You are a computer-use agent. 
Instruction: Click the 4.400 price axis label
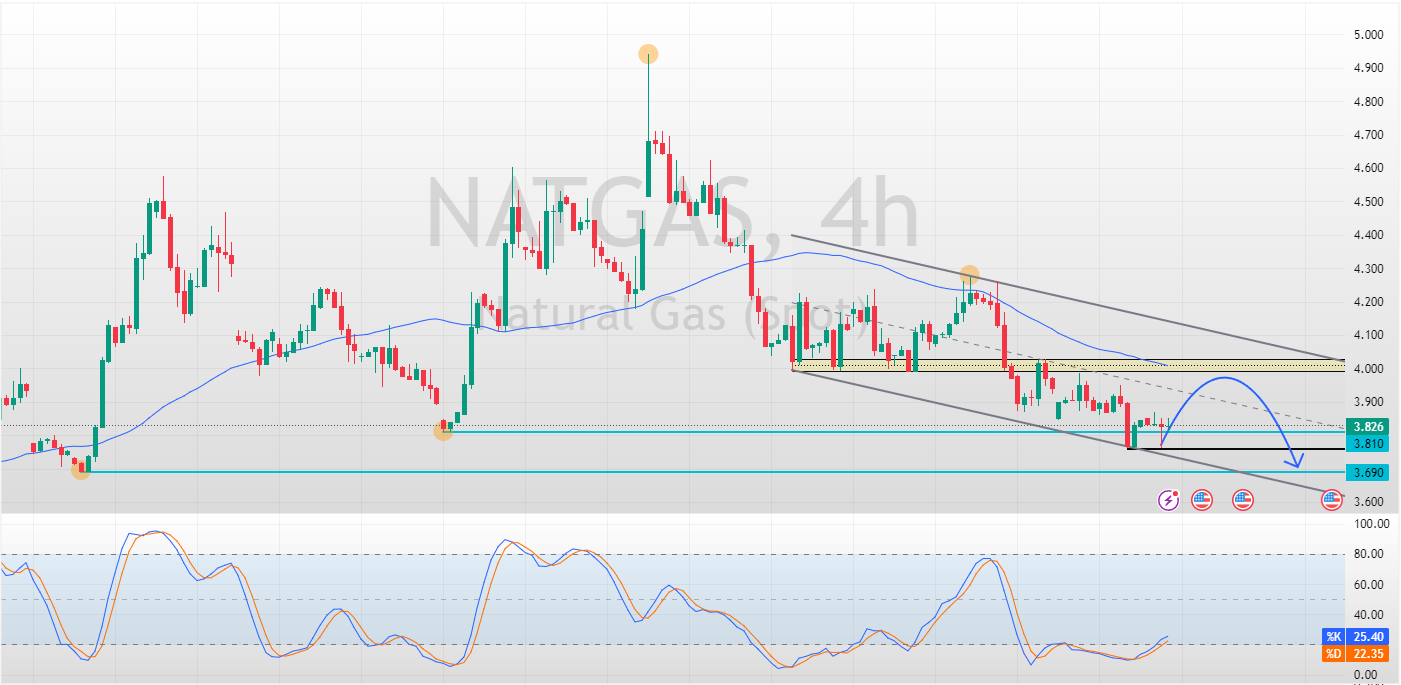point(1370,235)
